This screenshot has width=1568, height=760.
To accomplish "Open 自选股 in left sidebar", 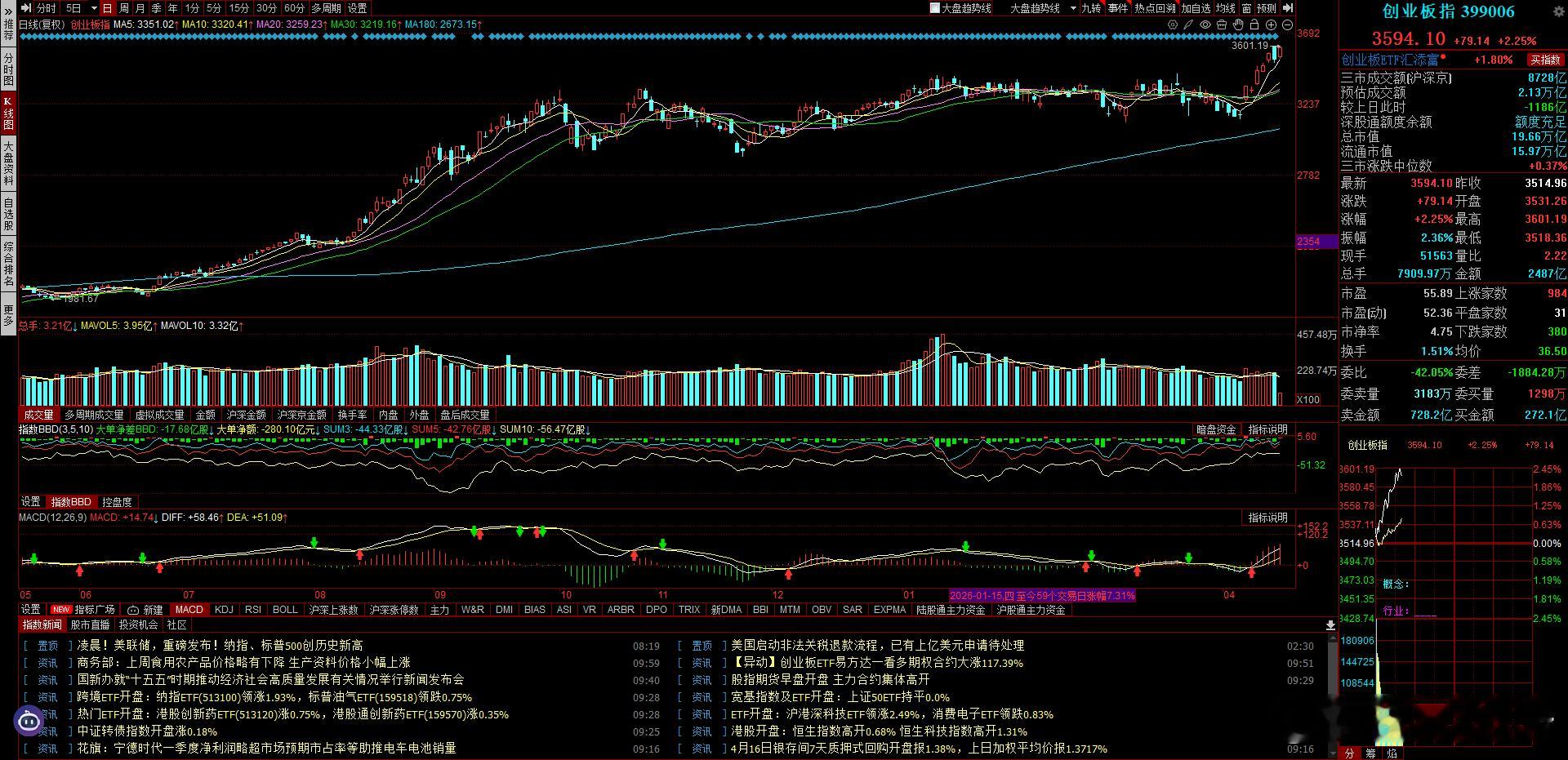I will [8, 213].
